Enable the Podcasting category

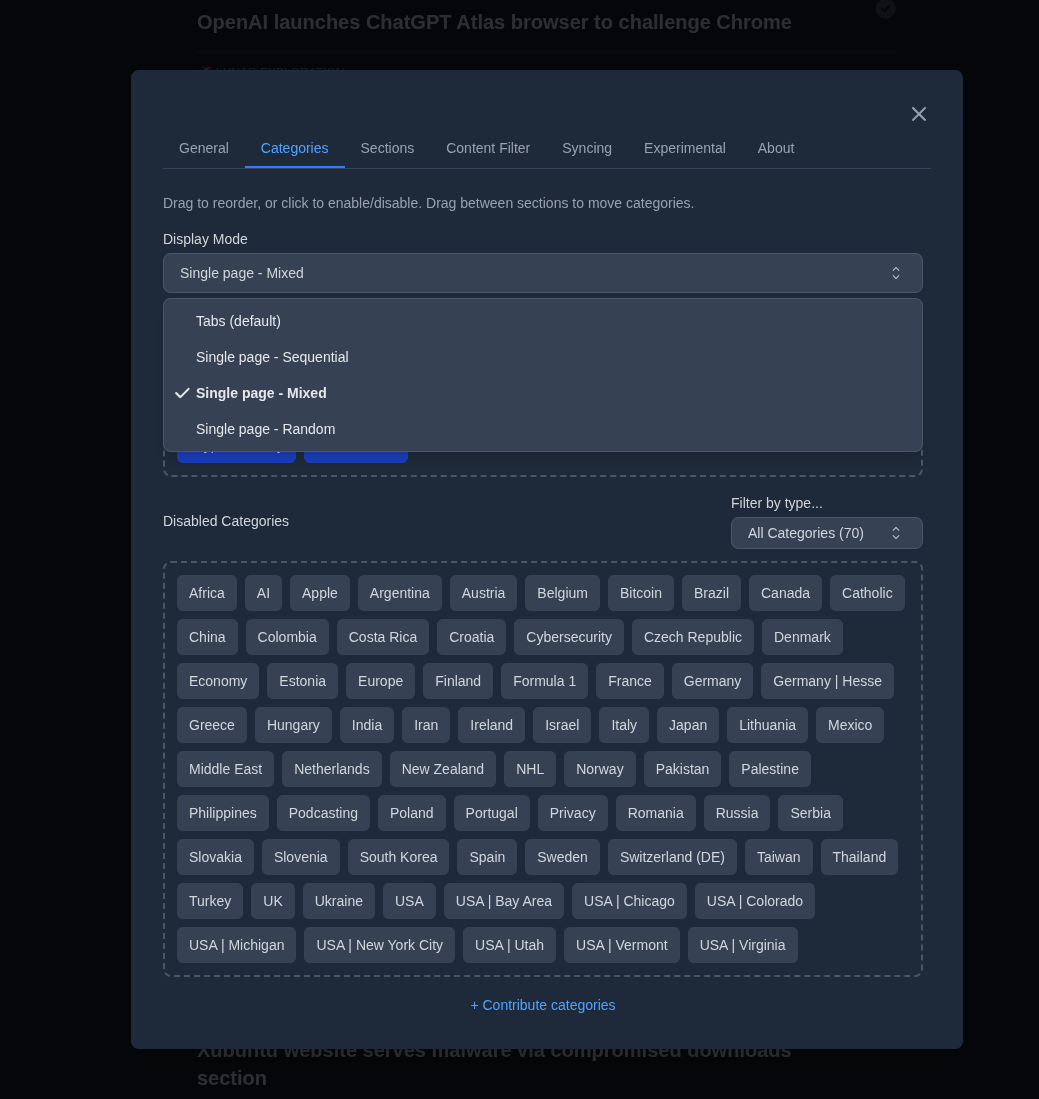pos(323,813)
